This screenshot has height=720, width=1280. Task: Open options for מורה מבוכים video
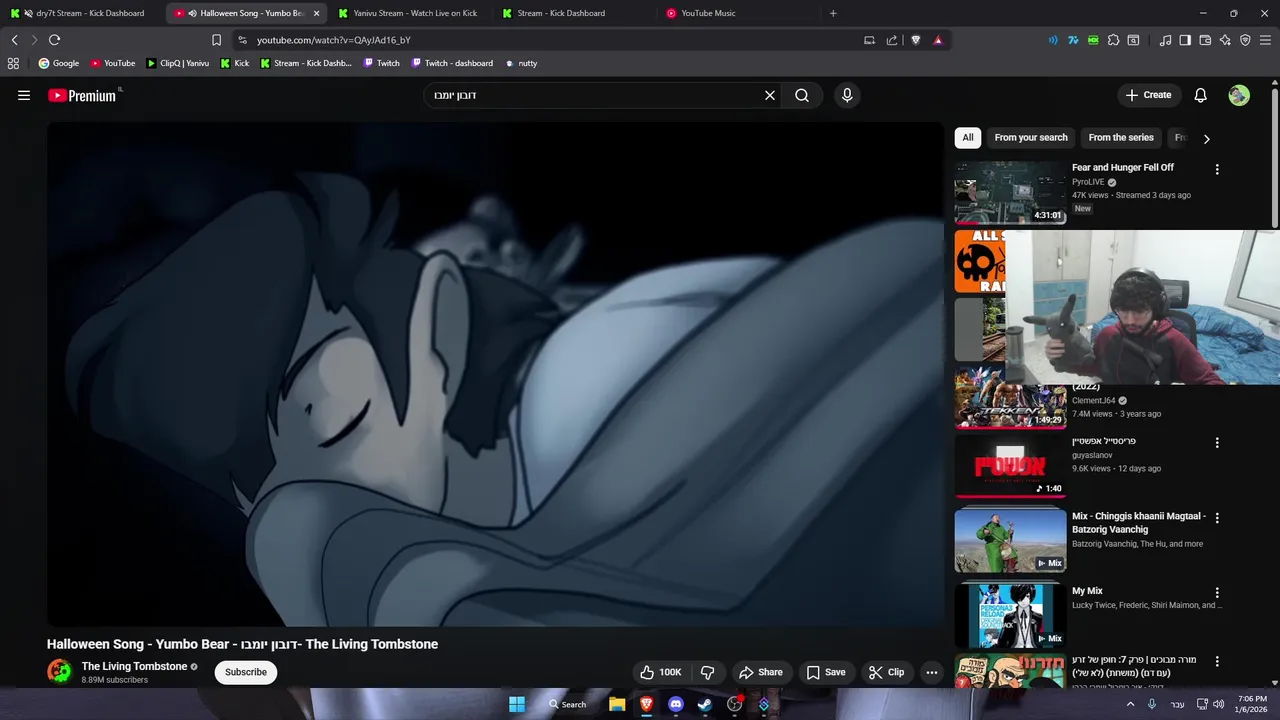(x=1217, y=661)
